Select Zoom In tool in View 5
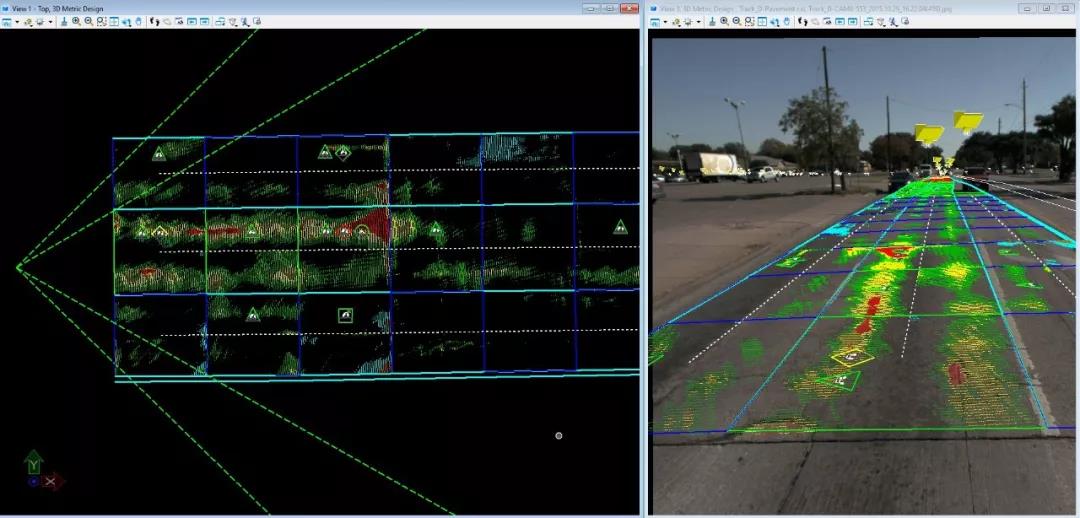The width and height of the screenshot is (1080, 518). coord(725,21)
